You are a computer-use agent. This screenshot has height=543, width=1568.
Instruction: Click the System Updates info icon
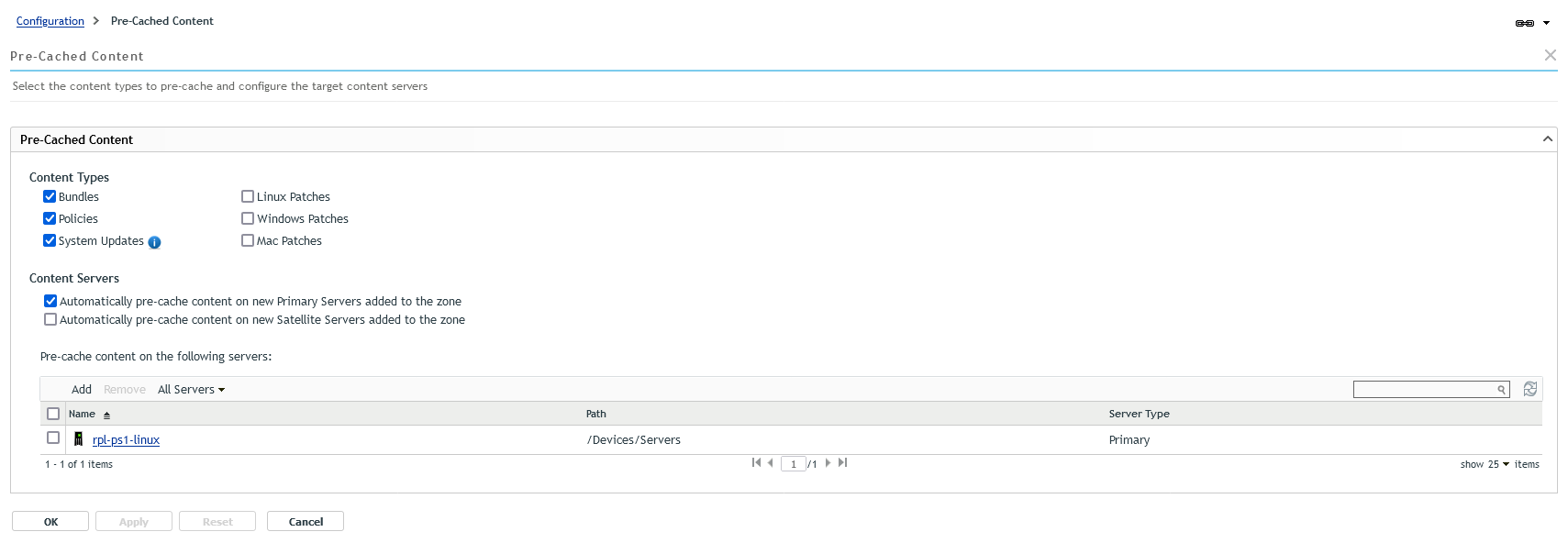[x=154, y=243]
